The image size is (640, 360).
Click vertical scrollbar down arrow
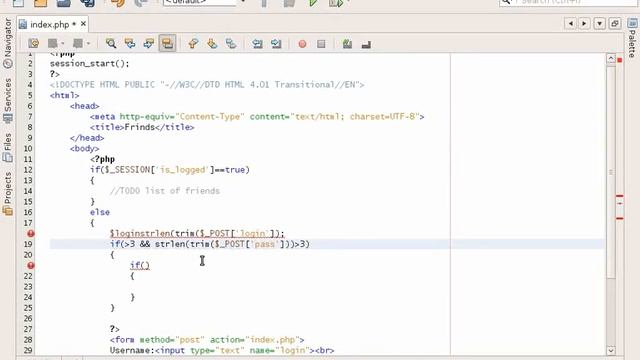(611, 350)
